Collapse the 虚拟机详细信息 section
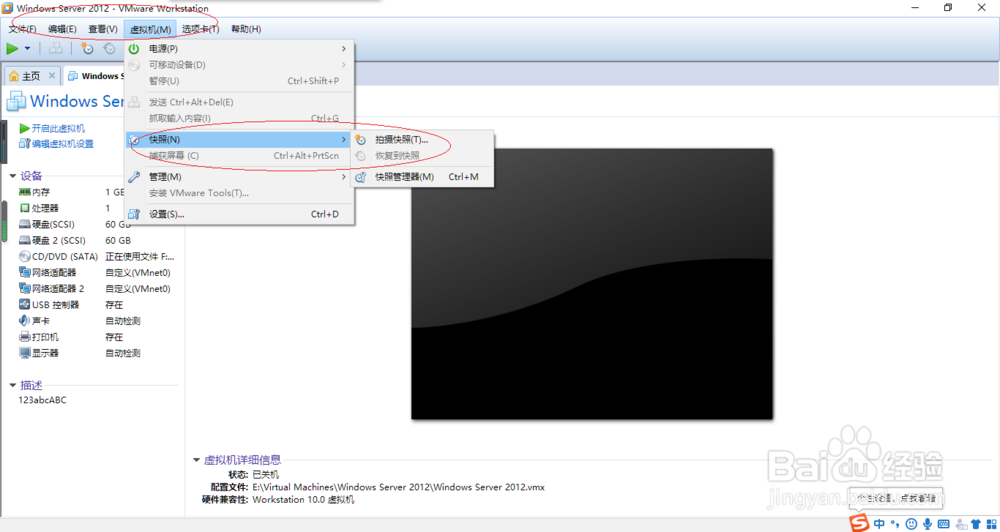This screenshot has height=532, width=1000. click(x=196, y=460)
